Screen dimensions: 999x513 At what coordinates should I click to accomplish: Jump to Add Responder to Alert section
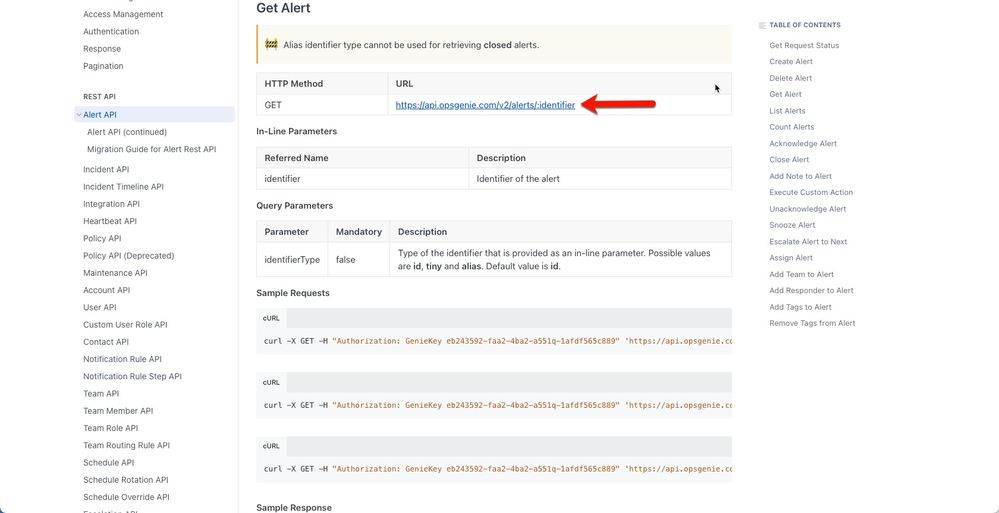click(x=812, y=291)
